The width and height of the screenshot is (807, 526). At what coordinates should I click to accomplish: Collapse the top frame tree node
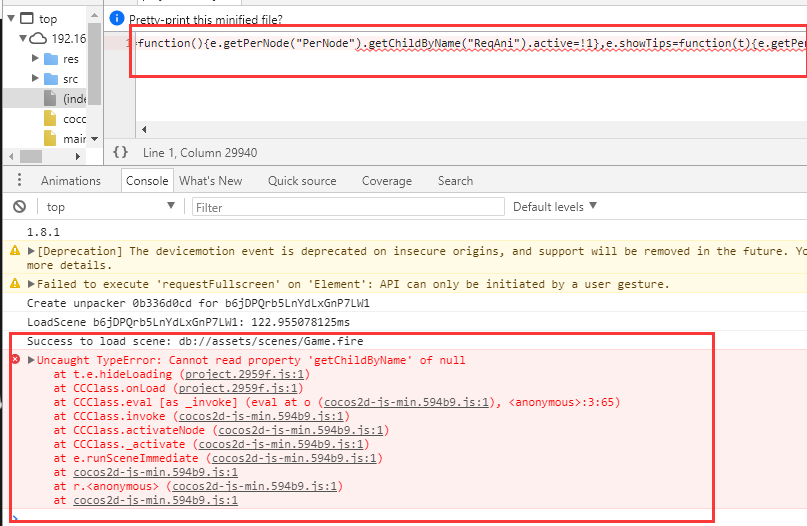tap(11, 19)
